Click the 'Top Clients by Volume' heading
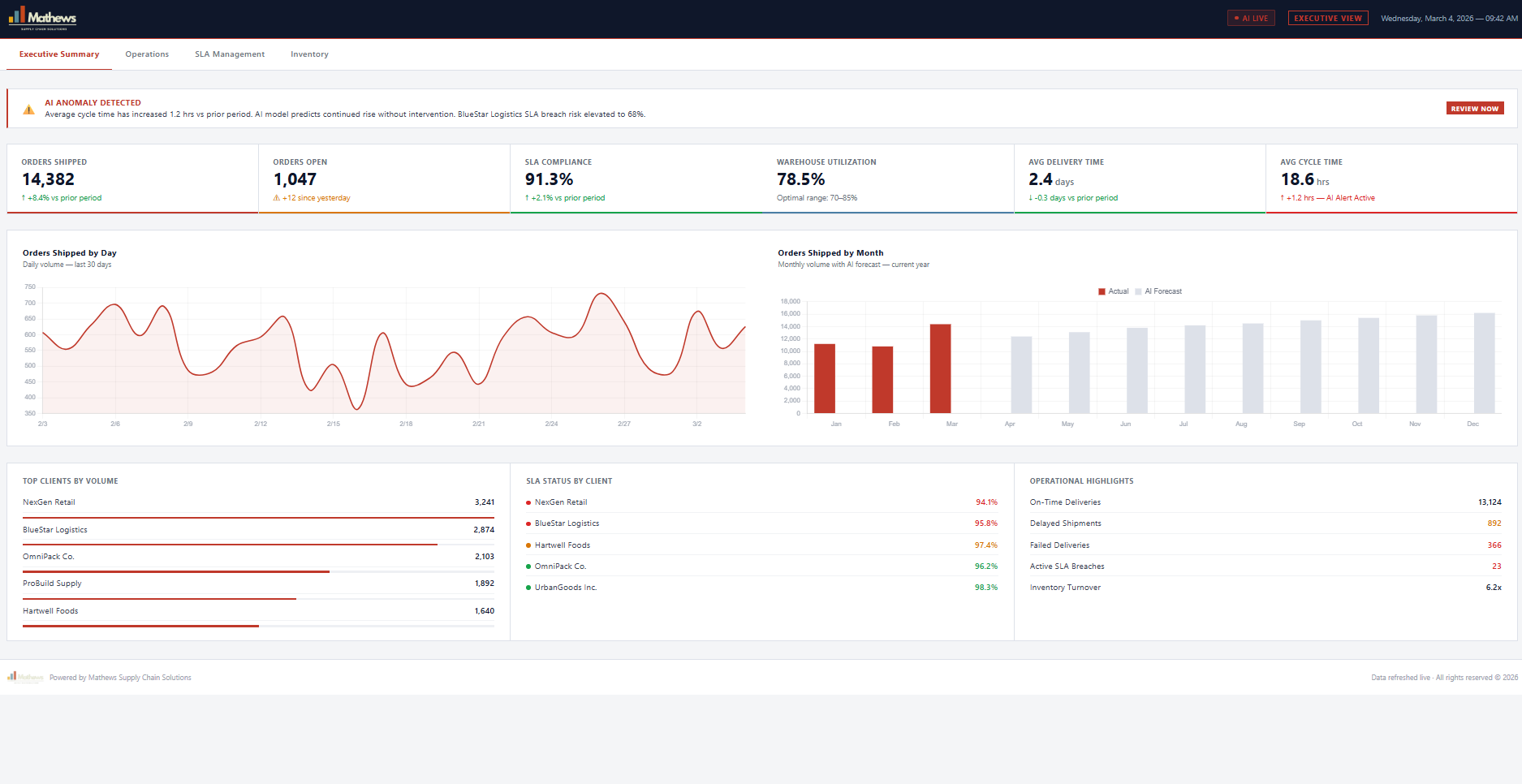Viewport: 1522px width, 784px height. click(71, 481)
